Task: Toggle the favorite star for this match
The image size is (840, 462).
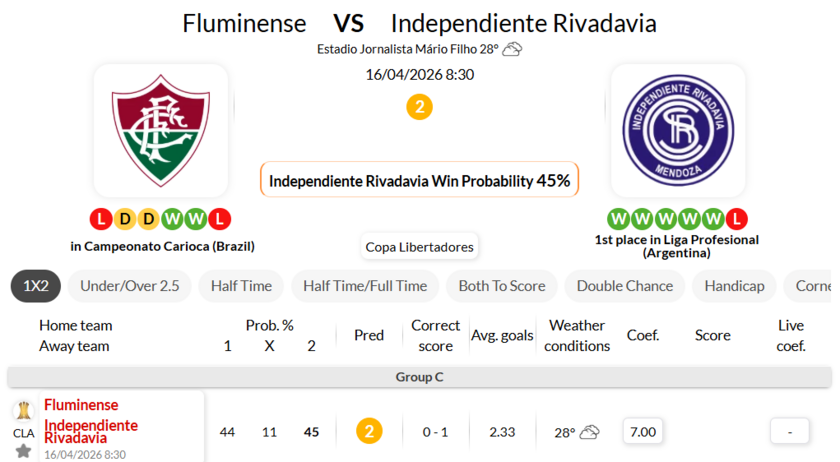Action: (23, 451)
